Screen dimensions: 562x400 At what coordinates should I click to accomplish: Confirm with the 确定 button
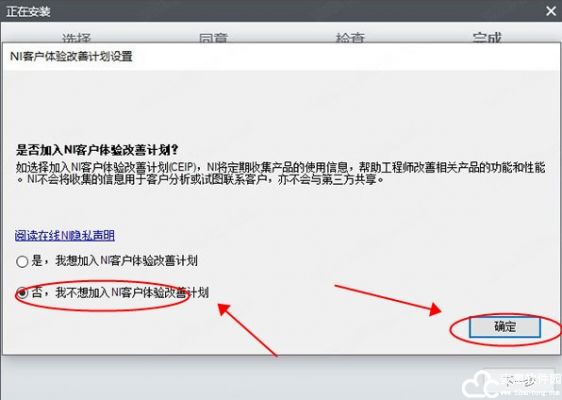pos(505,327)
